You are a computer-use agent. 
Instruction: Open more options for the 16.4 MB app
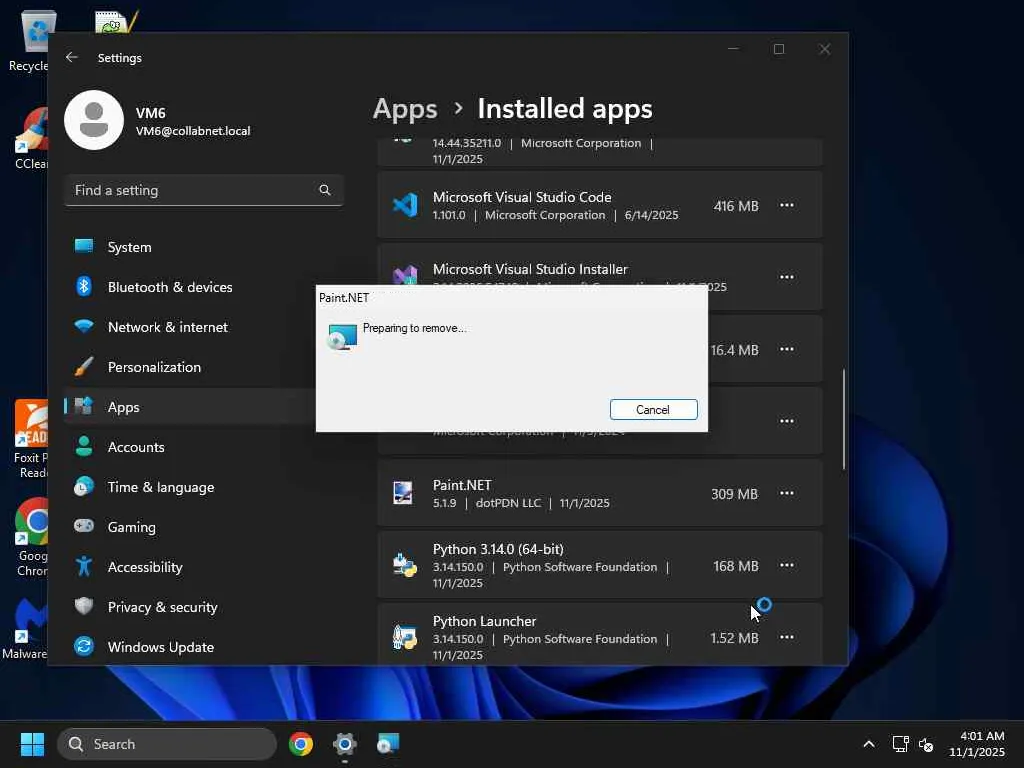(x=787, y=349)
